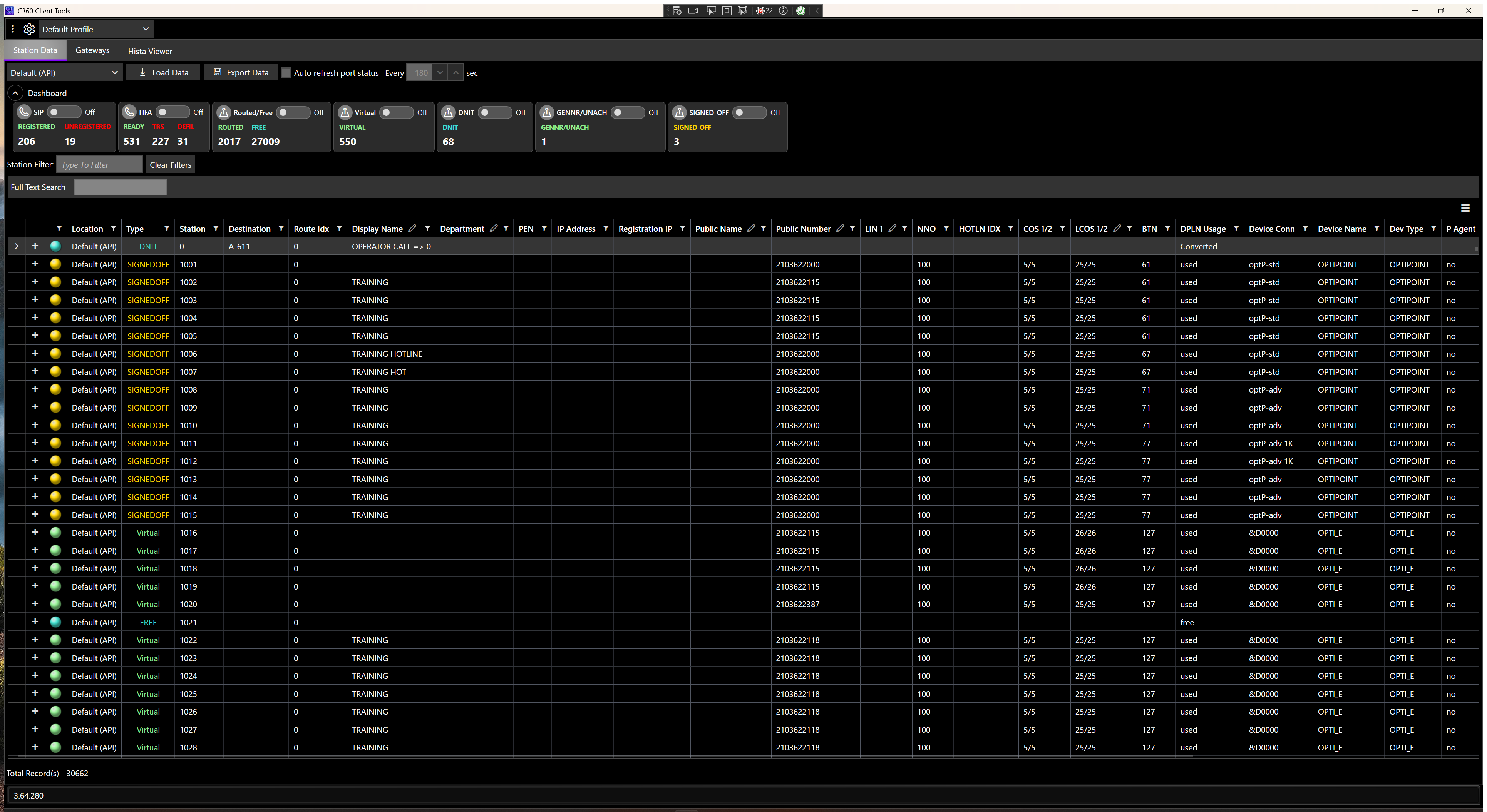1487x812 pixels.
Task: Click the plus icon on station 1001 row
Action: (x=35, y=264)
